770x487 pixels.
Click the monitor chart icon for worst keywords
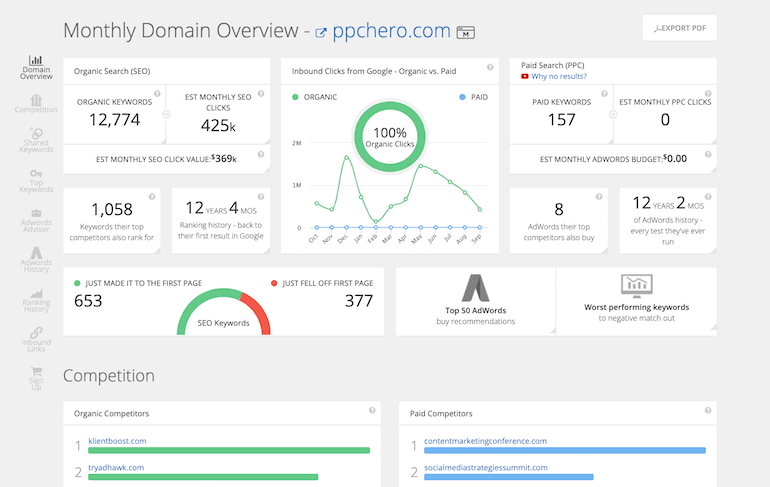point(636,286)
